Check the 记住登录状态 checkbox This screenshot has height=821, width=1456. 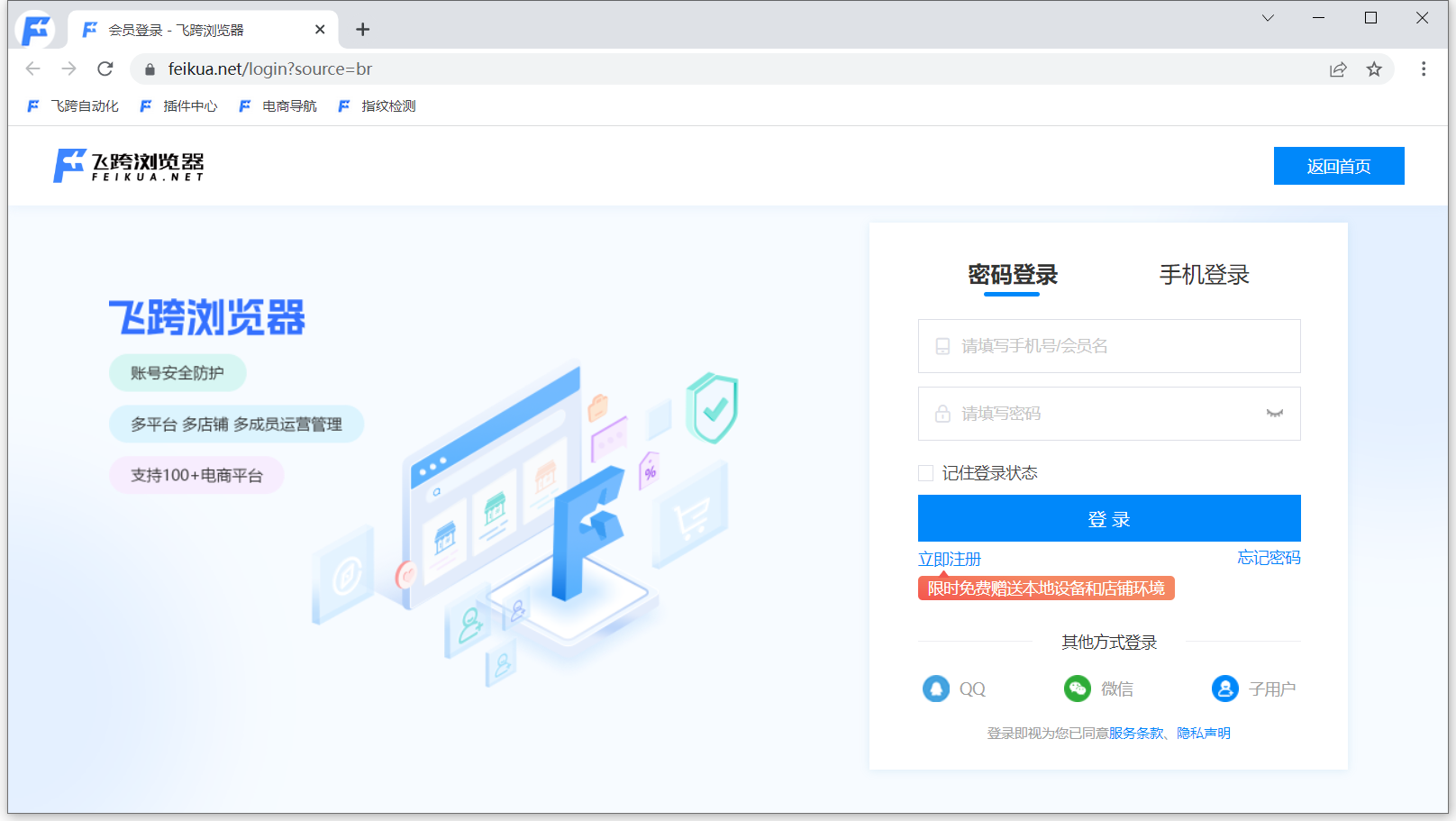point(925,473)
